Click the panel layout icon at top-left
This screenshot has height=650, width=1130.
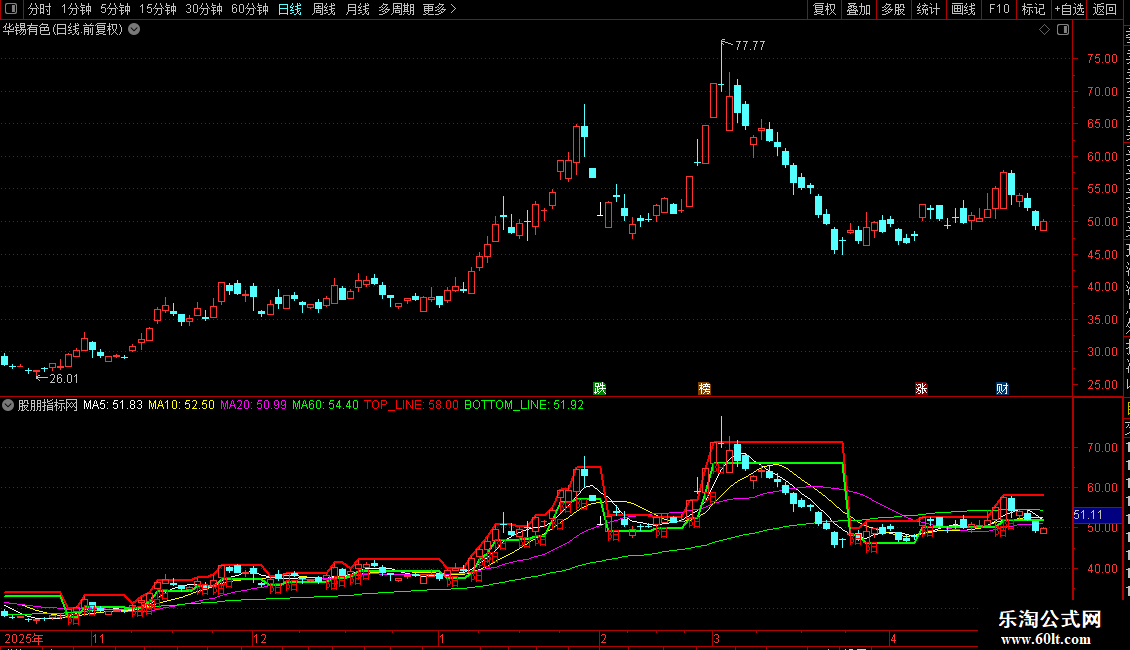click(x=11, y=9)
